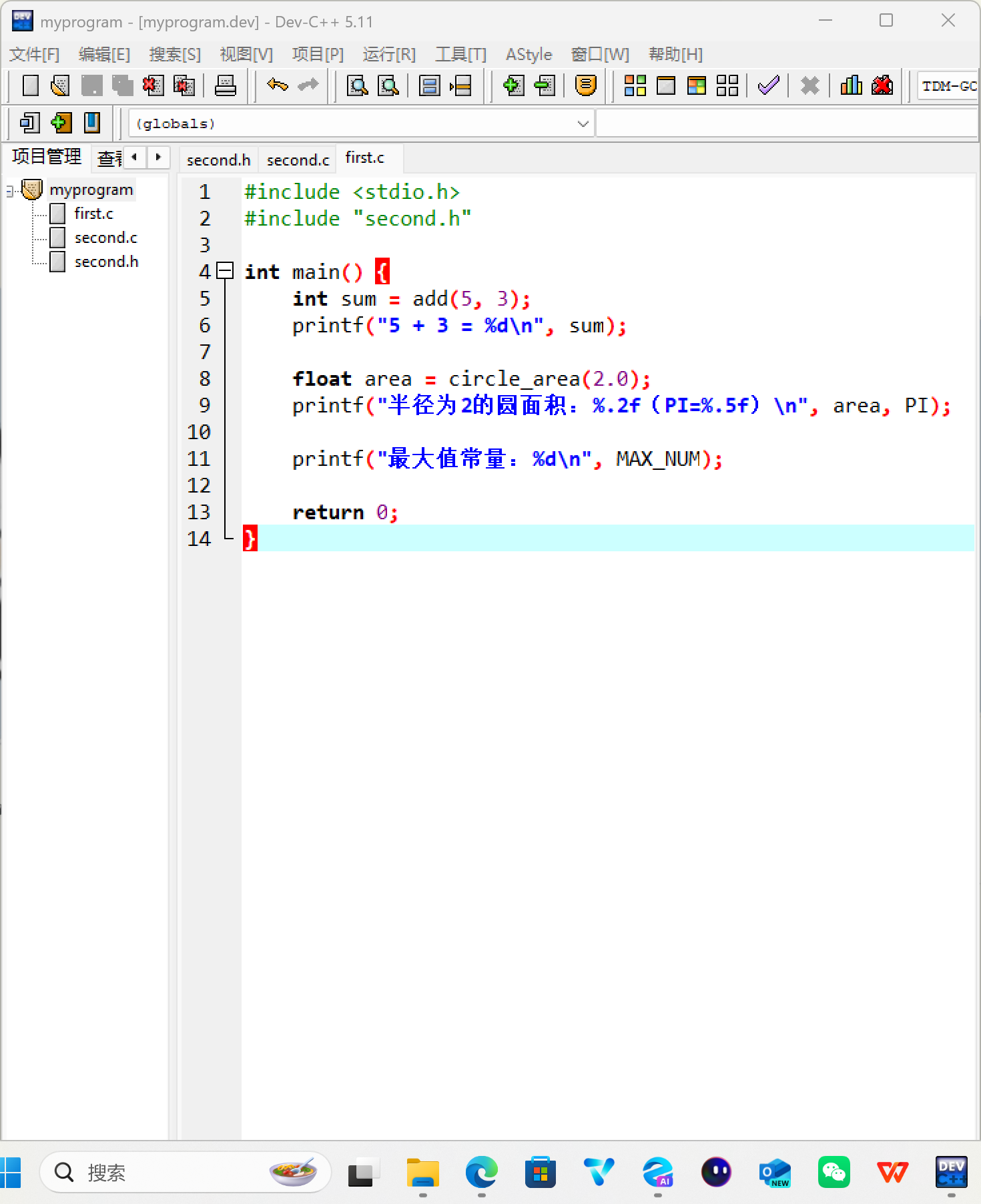Click the Print toolbar icon
981x1204 pixels.
click(225, 85)
